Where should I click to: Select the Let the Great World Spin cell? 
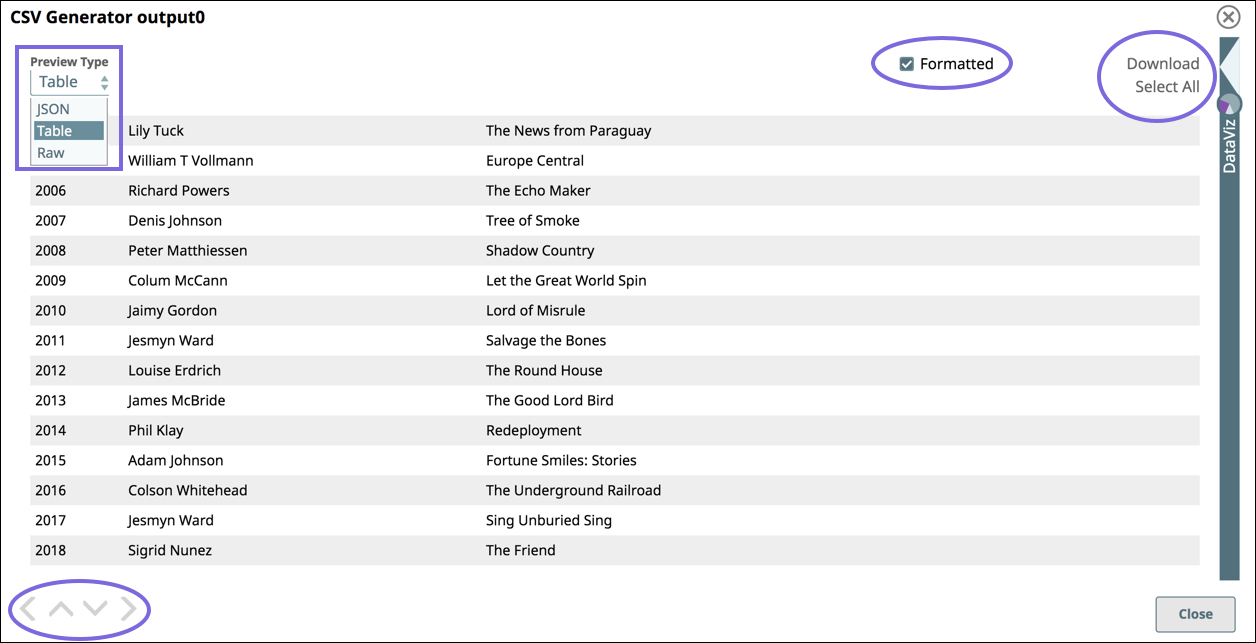tap(566, 281)
